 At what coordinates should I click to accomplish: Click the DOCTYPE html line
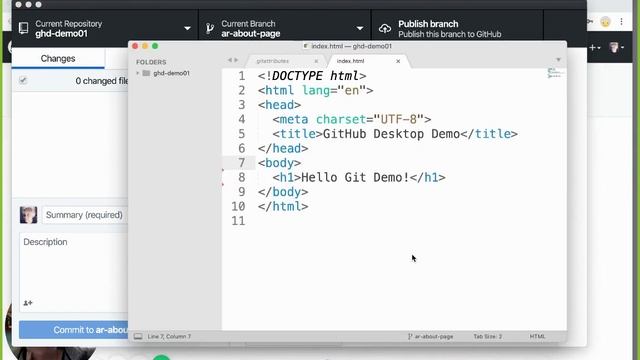tap(312, 76)
